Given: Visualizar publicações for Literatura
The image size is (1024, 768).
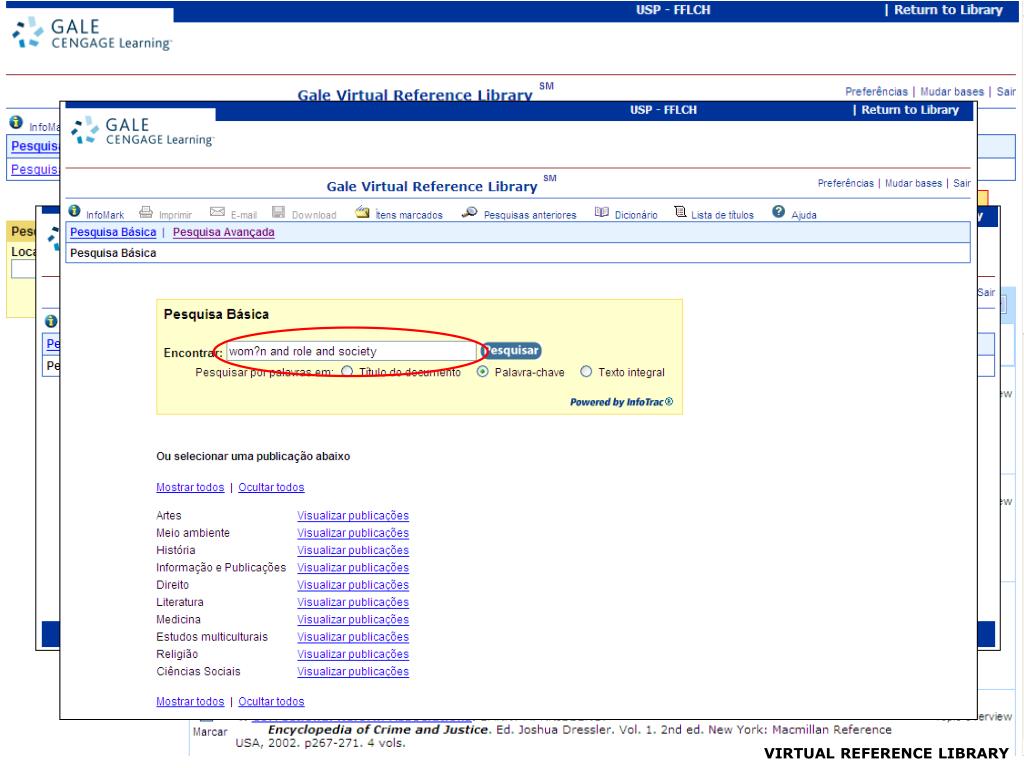Looking at the screenshot, I should (353, 602).
